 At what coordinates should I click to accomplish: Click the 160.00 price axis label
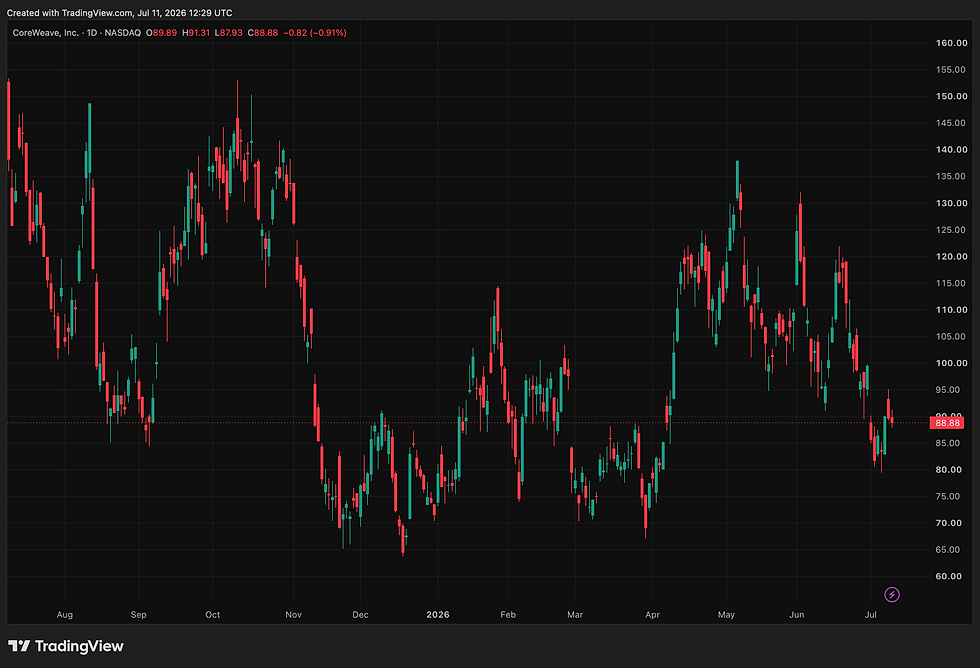pos(951,43)
